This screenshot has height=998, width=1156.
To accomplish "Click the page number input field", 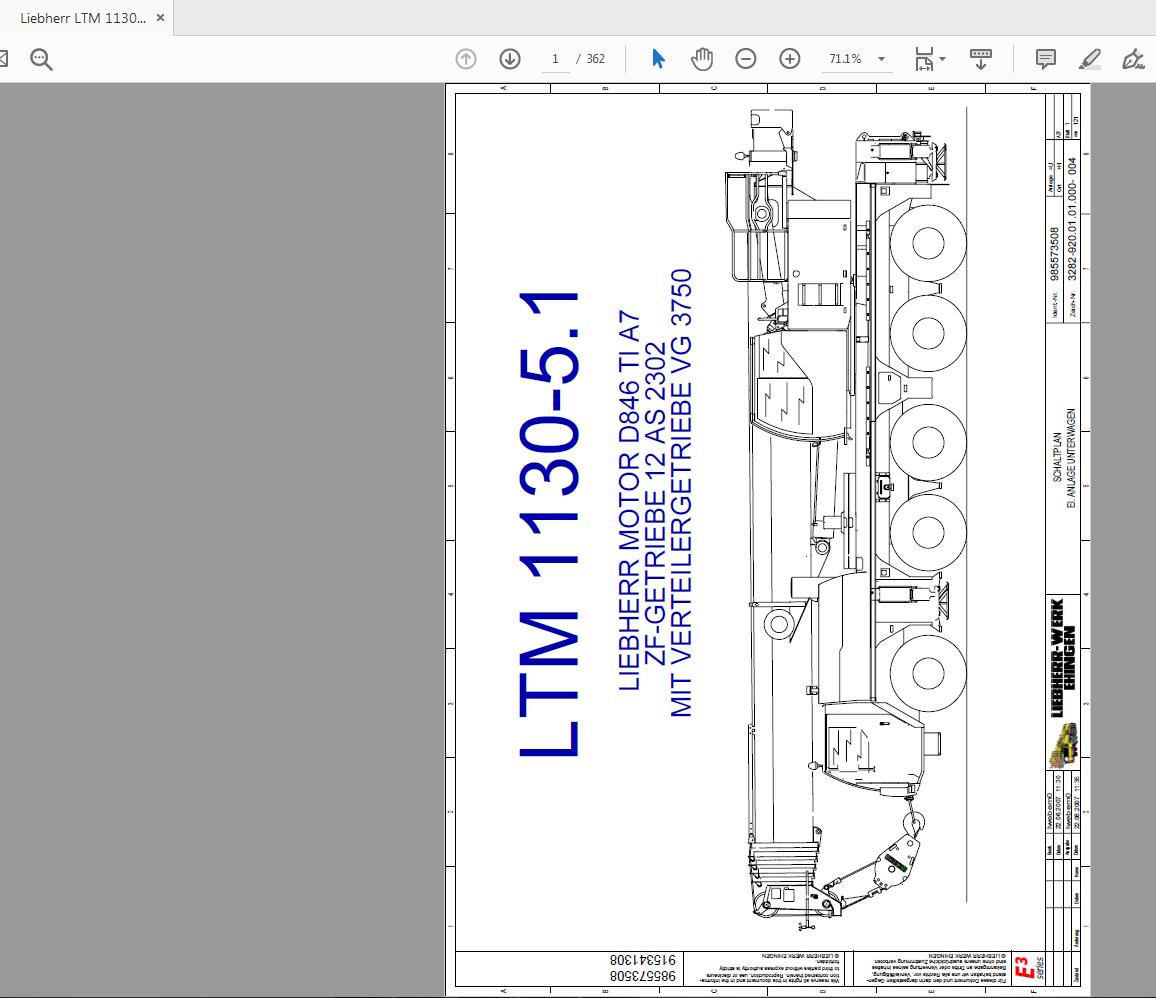I will (x=555, y=59).
